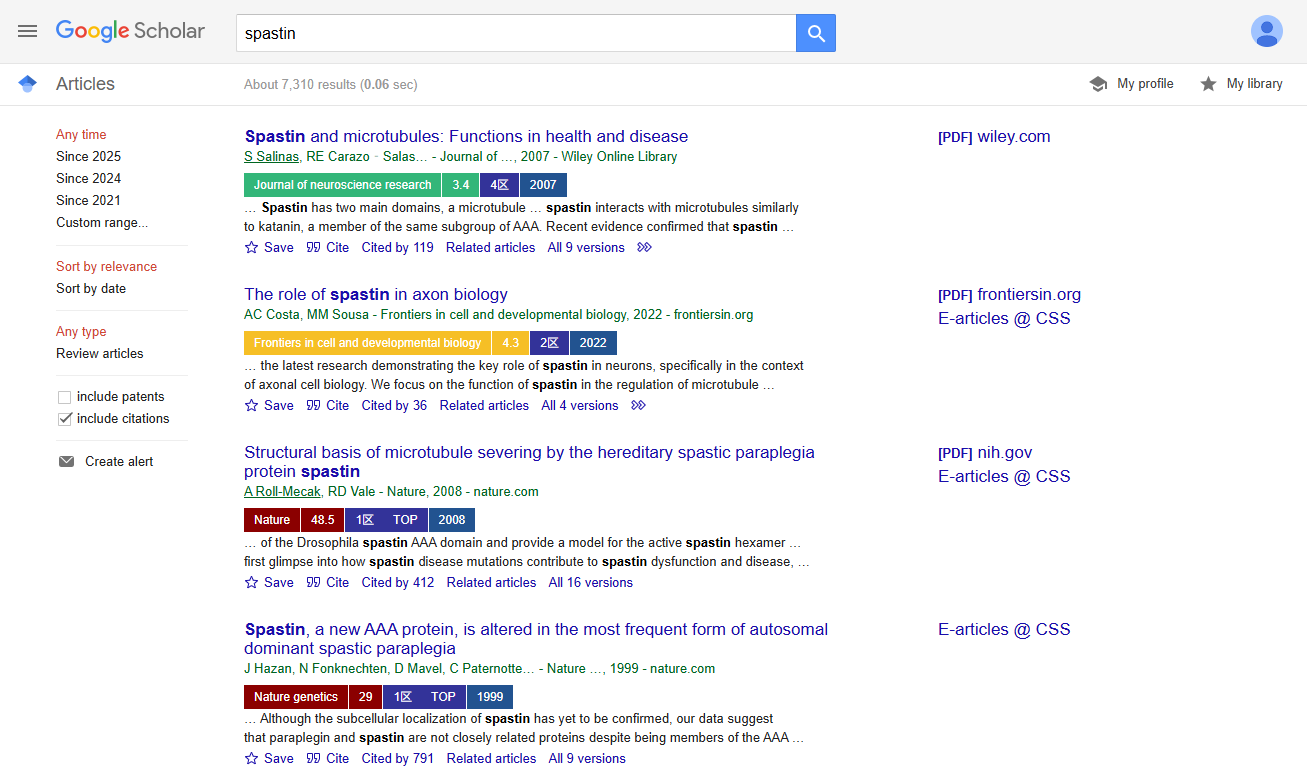Select Review articles type filter
This screenshot has height=784, width=1307.
[99, 354]
